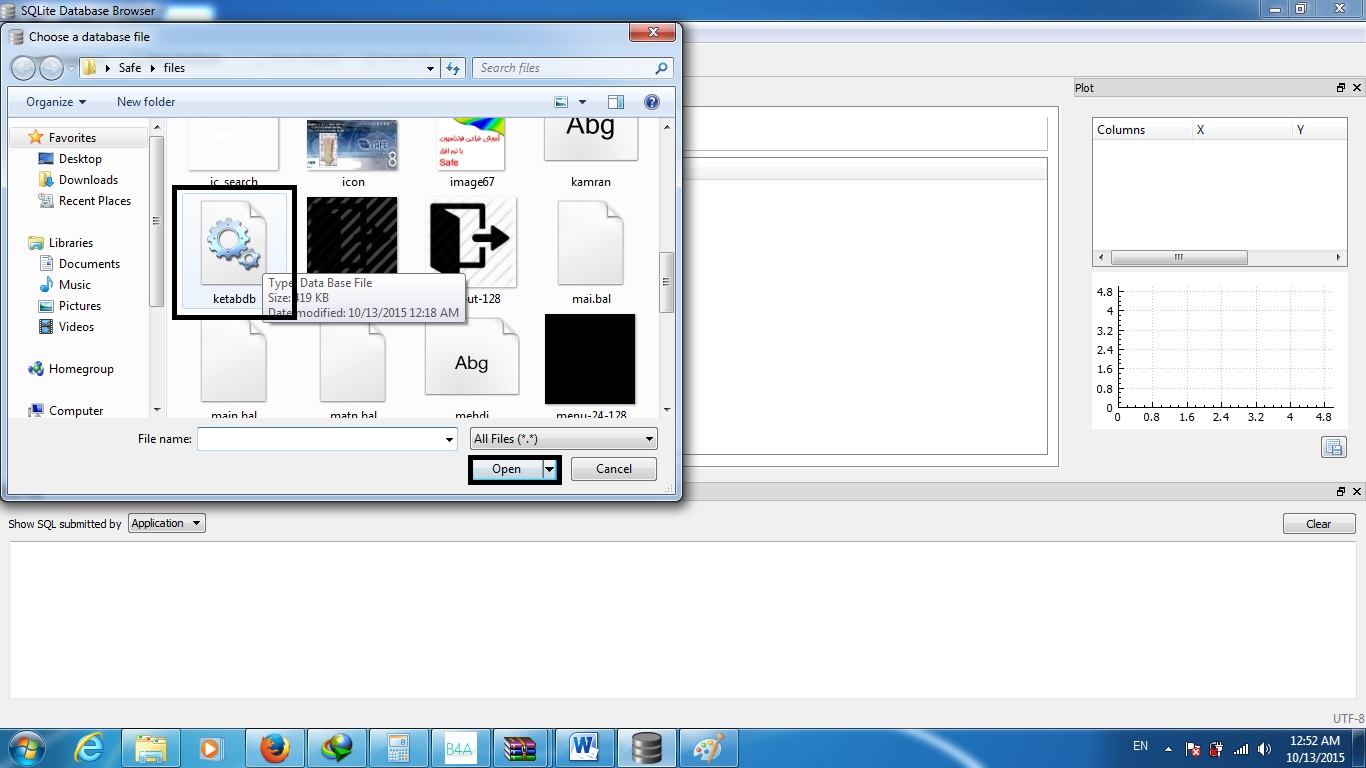Viewport: 1366px width, 768px height.
Task: Open Favorites in the navigation pane
Action: point(72,138)
